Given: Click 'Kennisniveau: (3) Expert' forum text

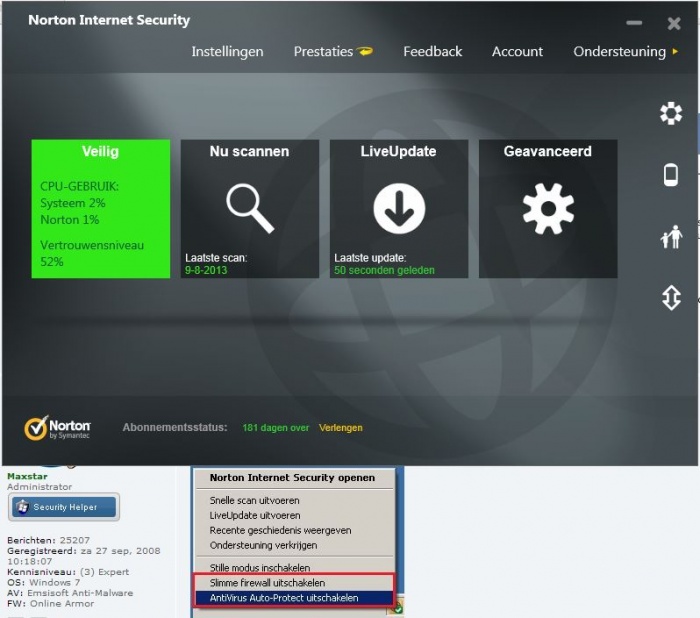Looking at the screenshot, I should (x=68, y=572).
